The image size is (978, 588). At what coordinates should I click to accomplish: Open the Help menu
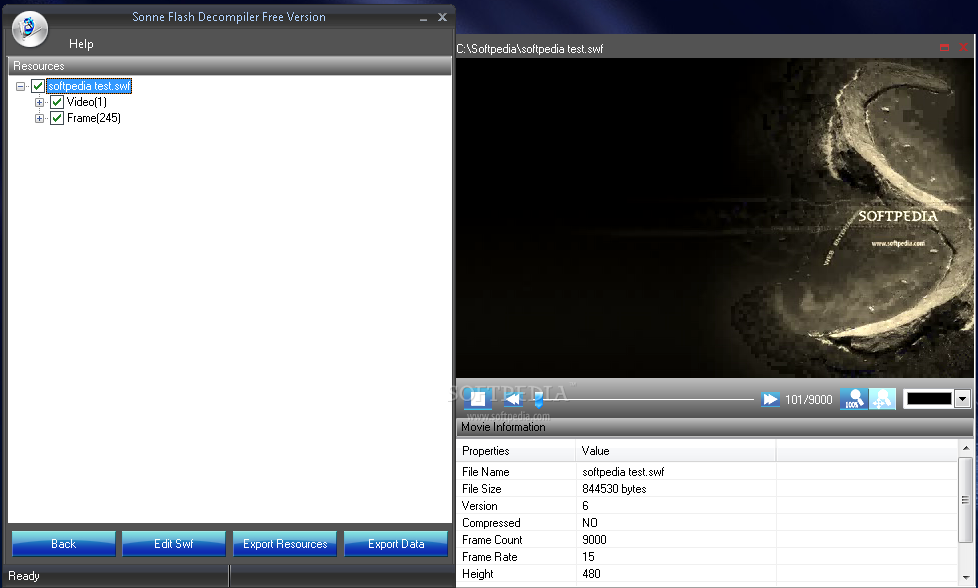(x=81, y=44)
